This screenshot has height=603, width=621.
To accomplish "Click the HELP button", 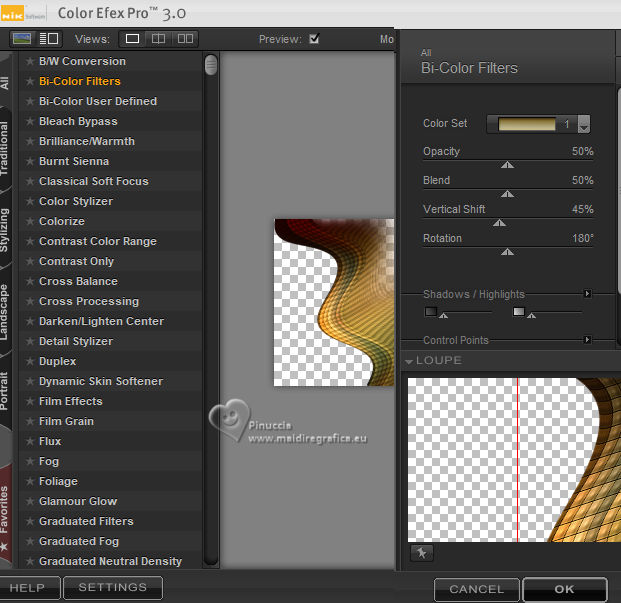I will [x=29, y=588].
